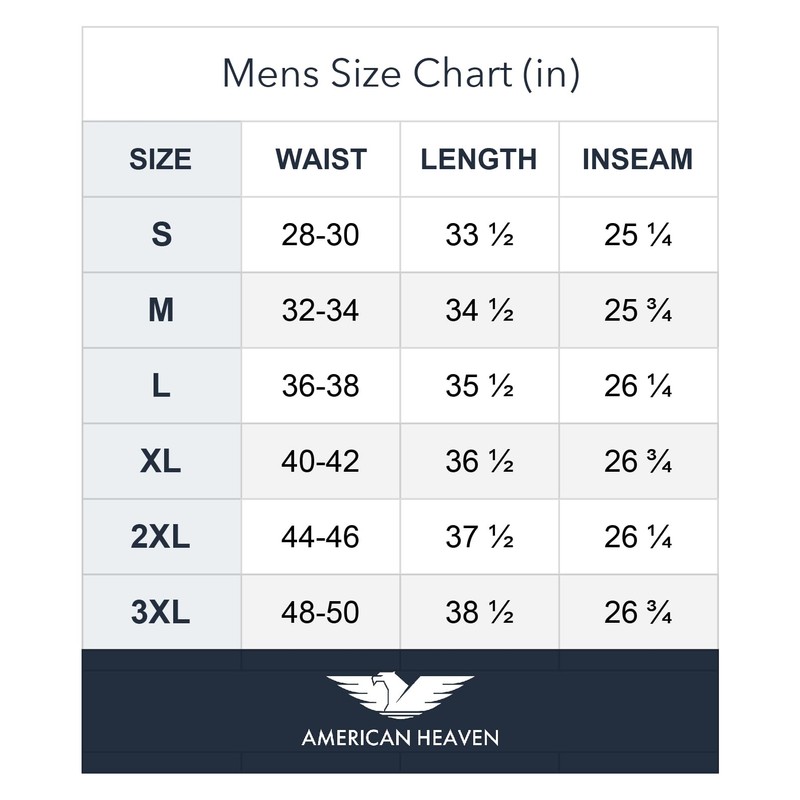Click the 28-30 waist cell

click(321, 235)
